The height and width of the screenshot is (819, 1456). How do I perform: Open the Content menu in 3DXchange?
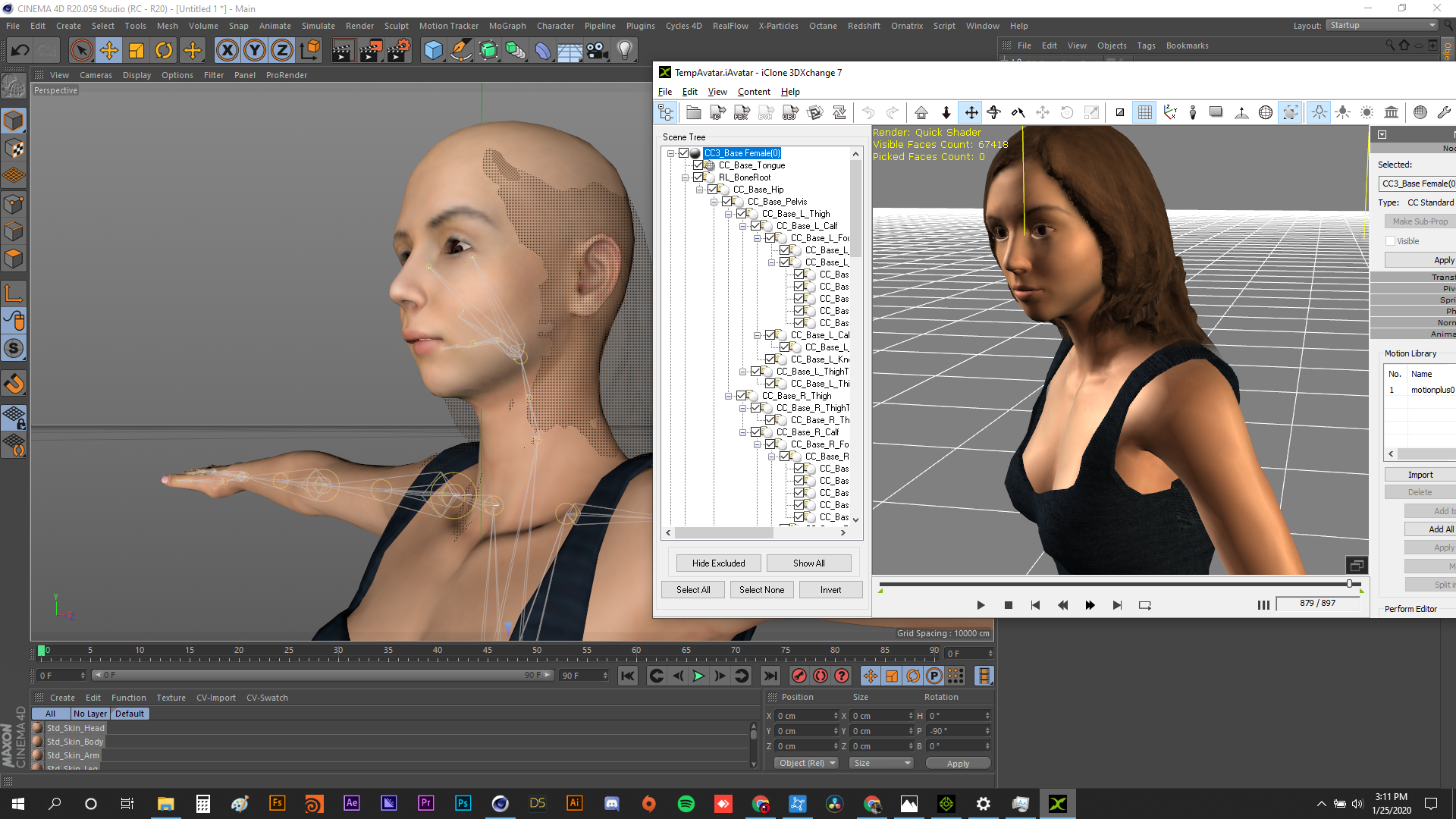[754, 92]
